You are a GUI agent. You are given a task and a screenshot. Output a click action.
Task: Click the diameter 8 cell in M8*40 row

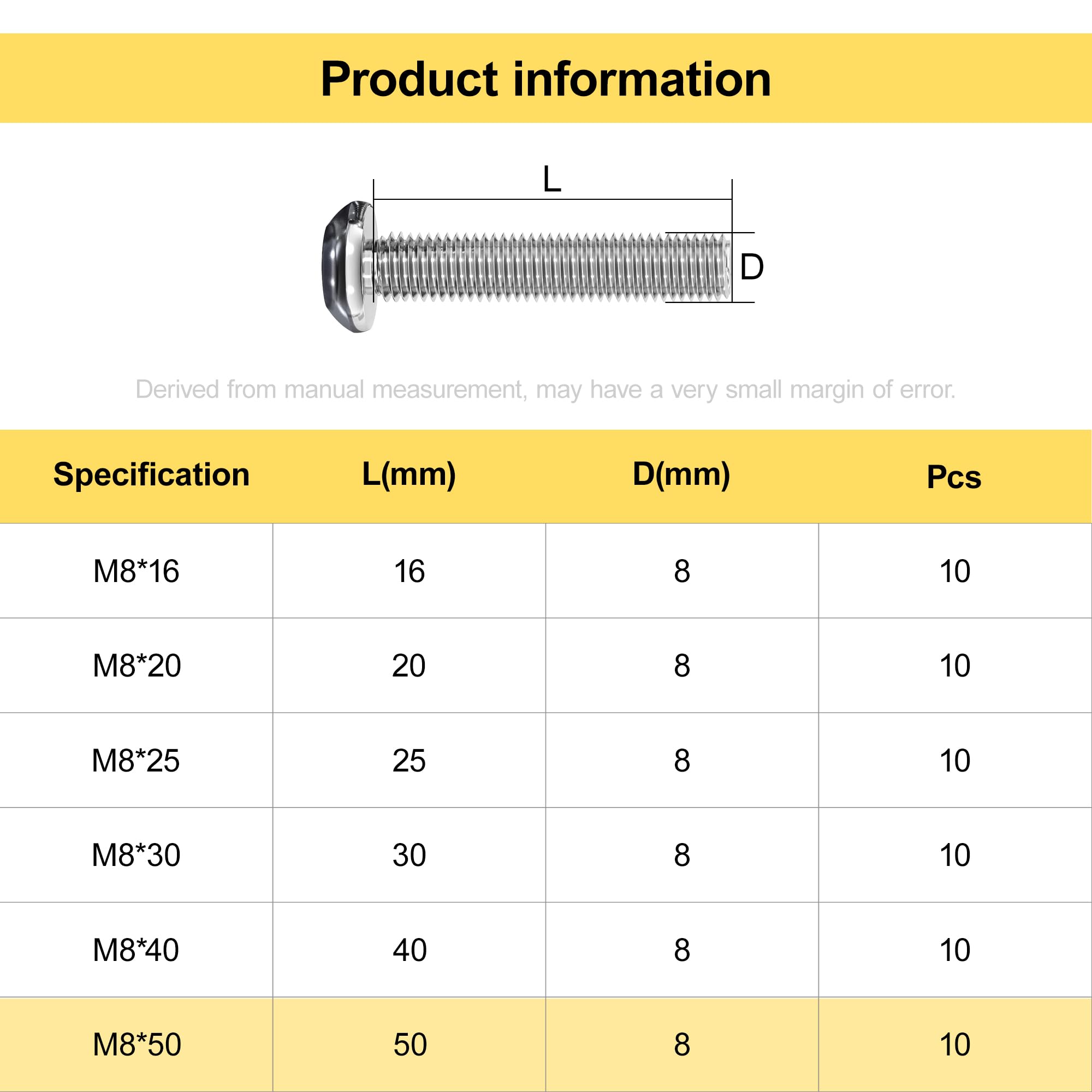[x=682, y=949]
